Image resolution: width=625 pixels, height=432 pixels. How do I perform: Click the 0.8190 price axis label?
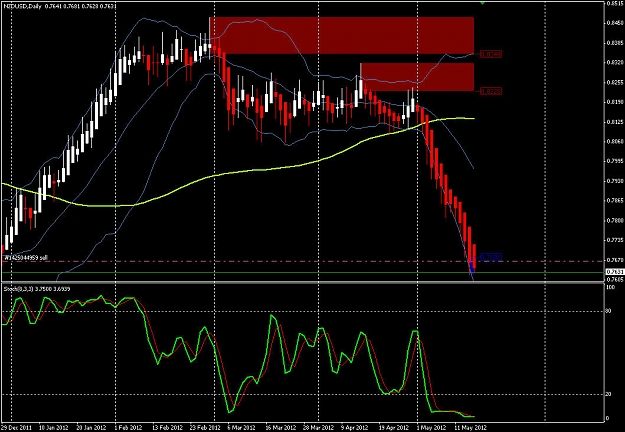(x=615, y=102)
